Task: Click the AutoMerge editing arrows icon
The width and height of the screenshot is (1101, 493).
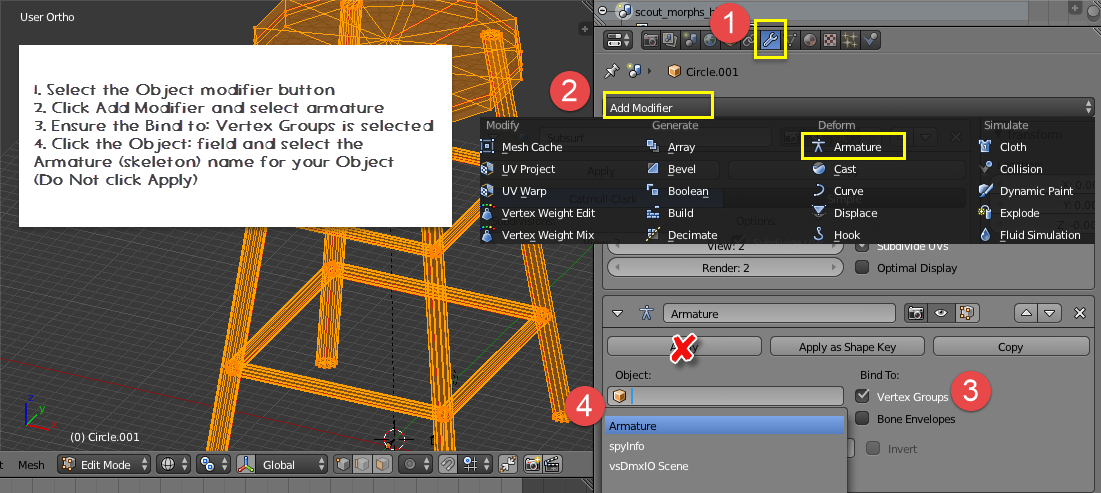Action: (507, 464)
